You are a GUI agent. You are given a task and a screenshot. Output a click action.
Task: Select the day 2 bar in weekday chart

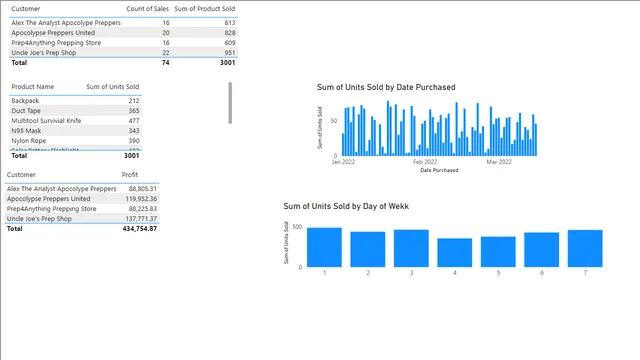(x=368, y=249)
